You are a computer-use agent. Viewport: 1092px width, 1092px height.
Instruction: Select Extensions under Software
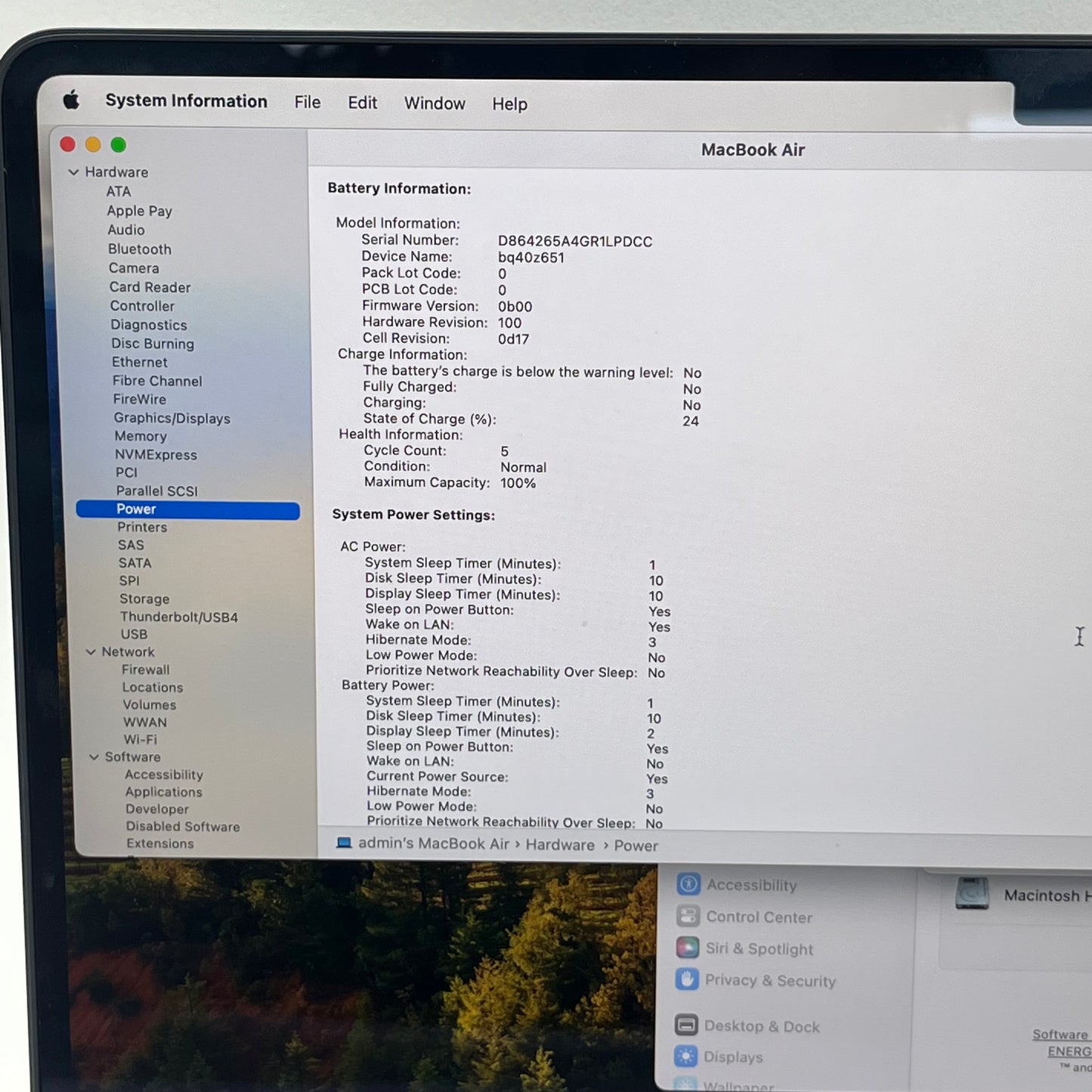[x=160, y=844]
